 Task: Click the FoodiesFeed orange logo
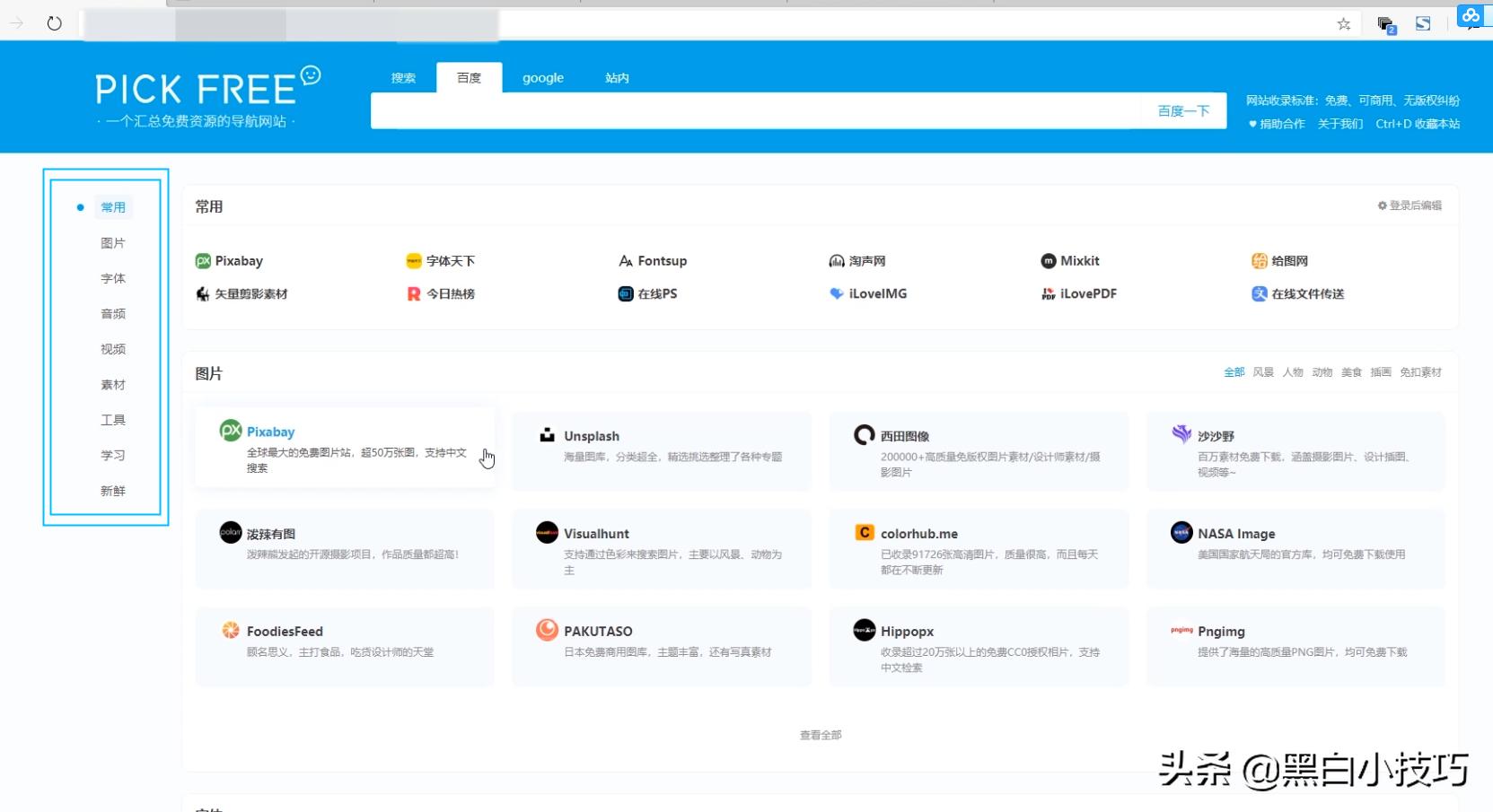click(x=231, y=631)
